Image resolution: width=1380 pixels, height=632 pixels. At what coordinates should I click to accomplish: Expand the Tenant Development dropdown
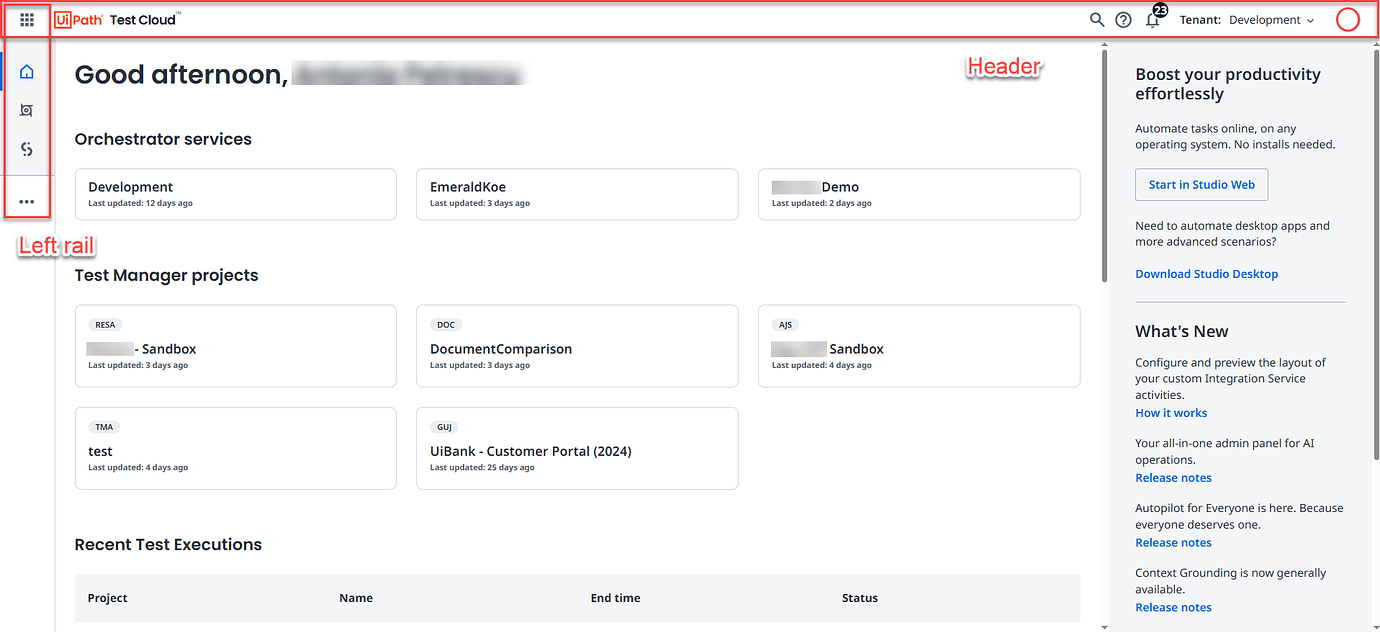pos(1270,19)
